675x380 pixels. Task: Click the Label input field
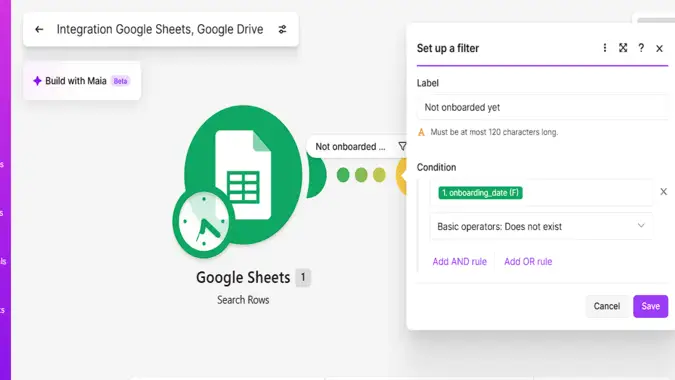click(x=542, y=107)
